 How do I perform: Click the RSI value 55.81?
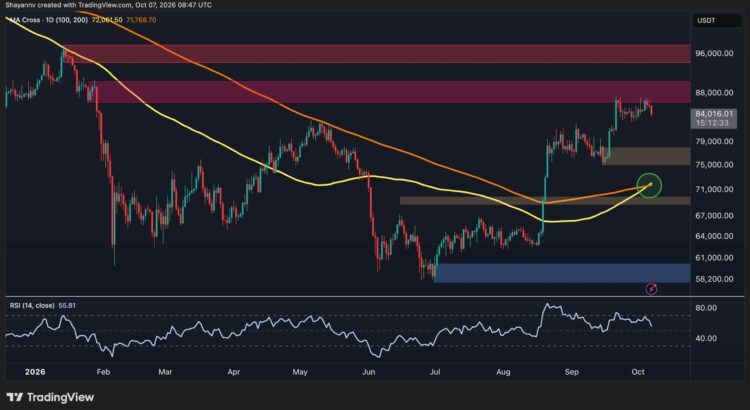coord(66,305)
